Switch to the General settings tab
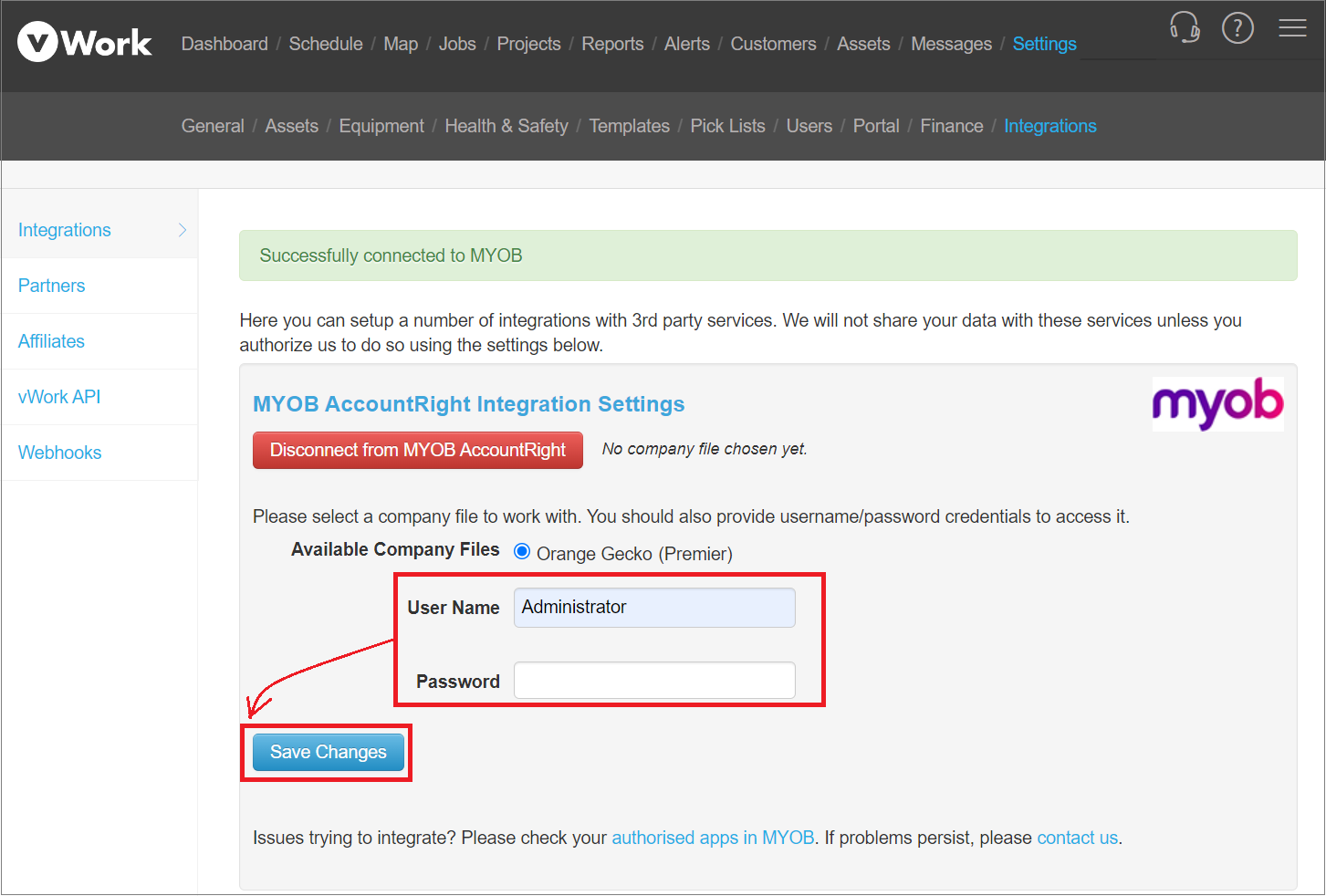 tap(213, 126)
